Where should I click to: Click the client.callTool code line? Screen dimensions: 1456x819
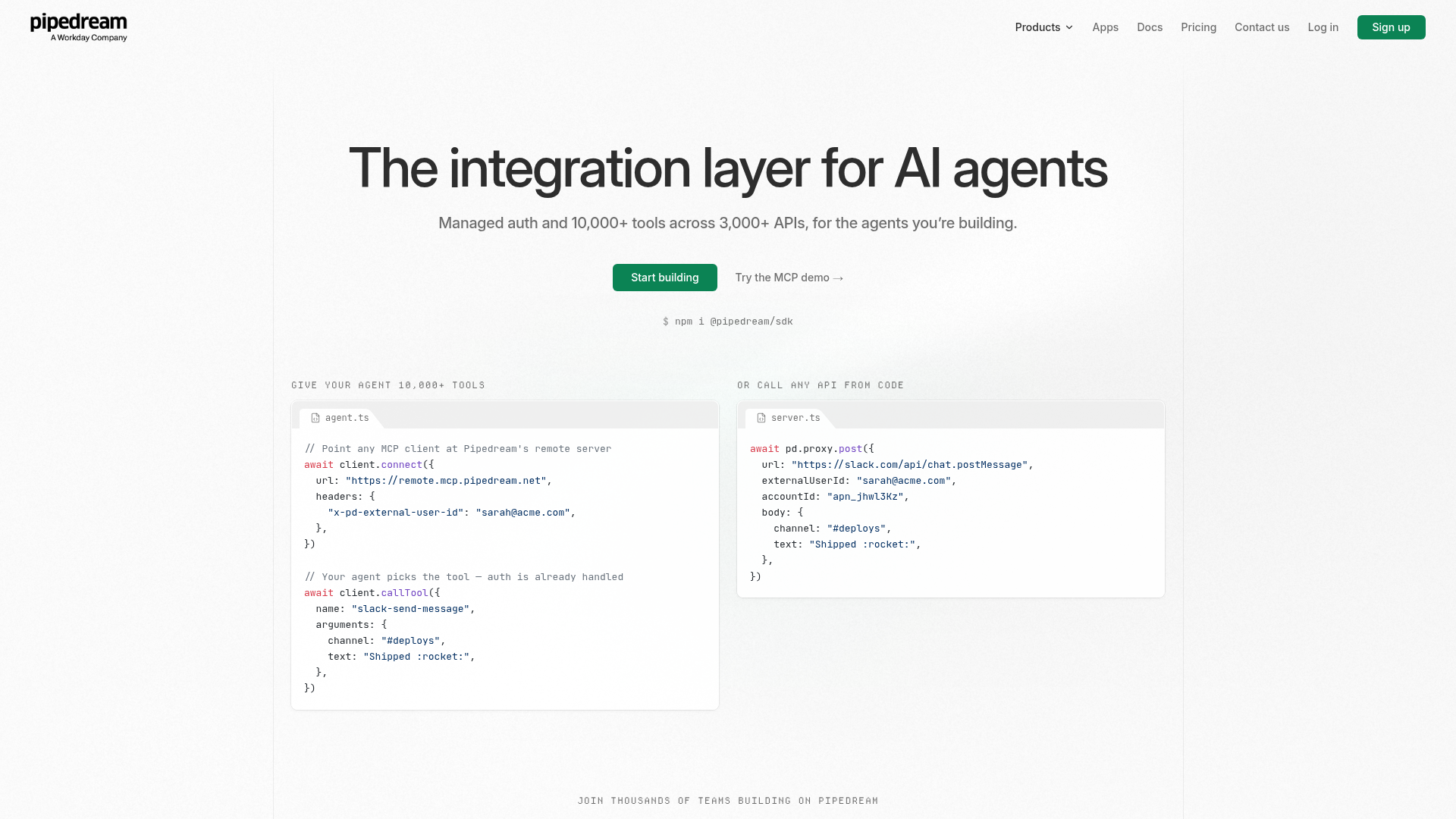click(x=372, y=593)
